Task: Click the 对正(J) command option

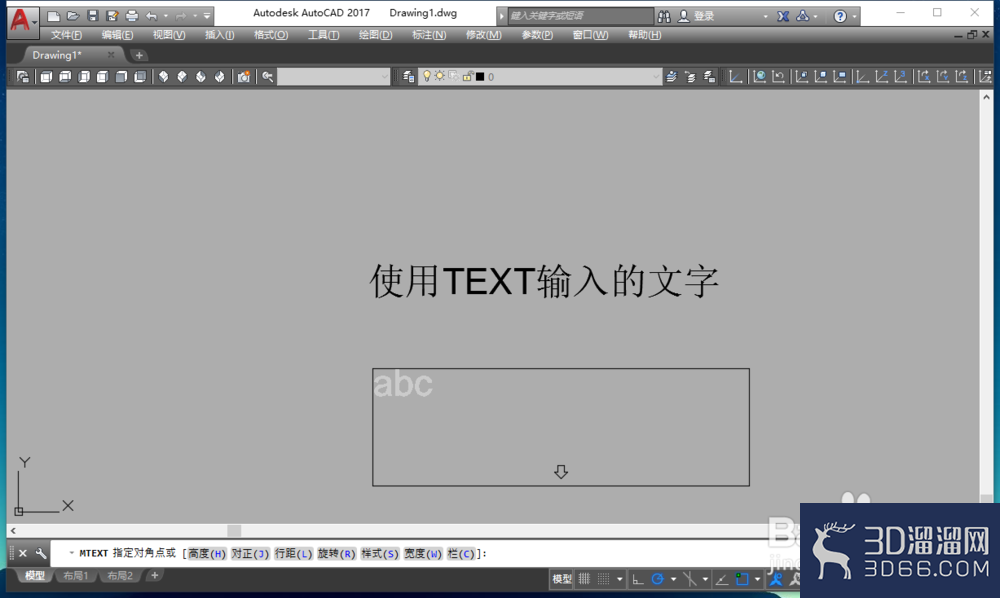Action: (x=250, y=553)
